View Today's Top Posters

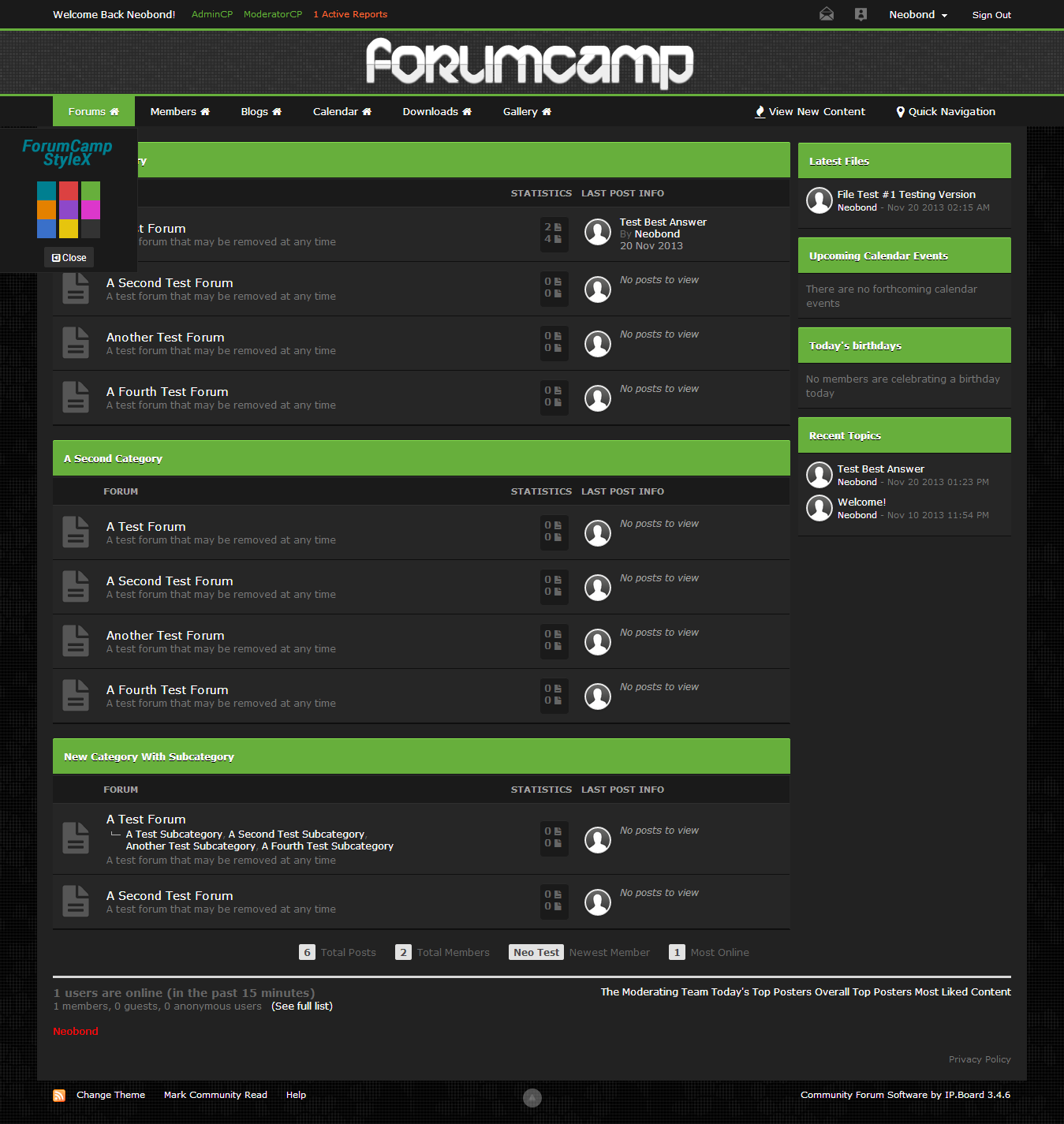(x=760, y=991)
